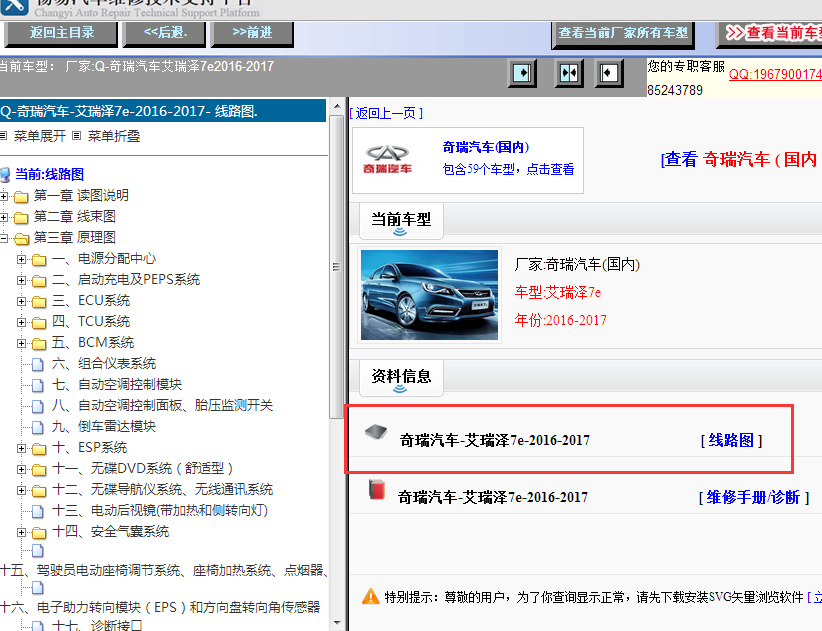Open 十五、驾驶员电动座椅调节系统 item
The image size is (822, 631).
point(164,570)
